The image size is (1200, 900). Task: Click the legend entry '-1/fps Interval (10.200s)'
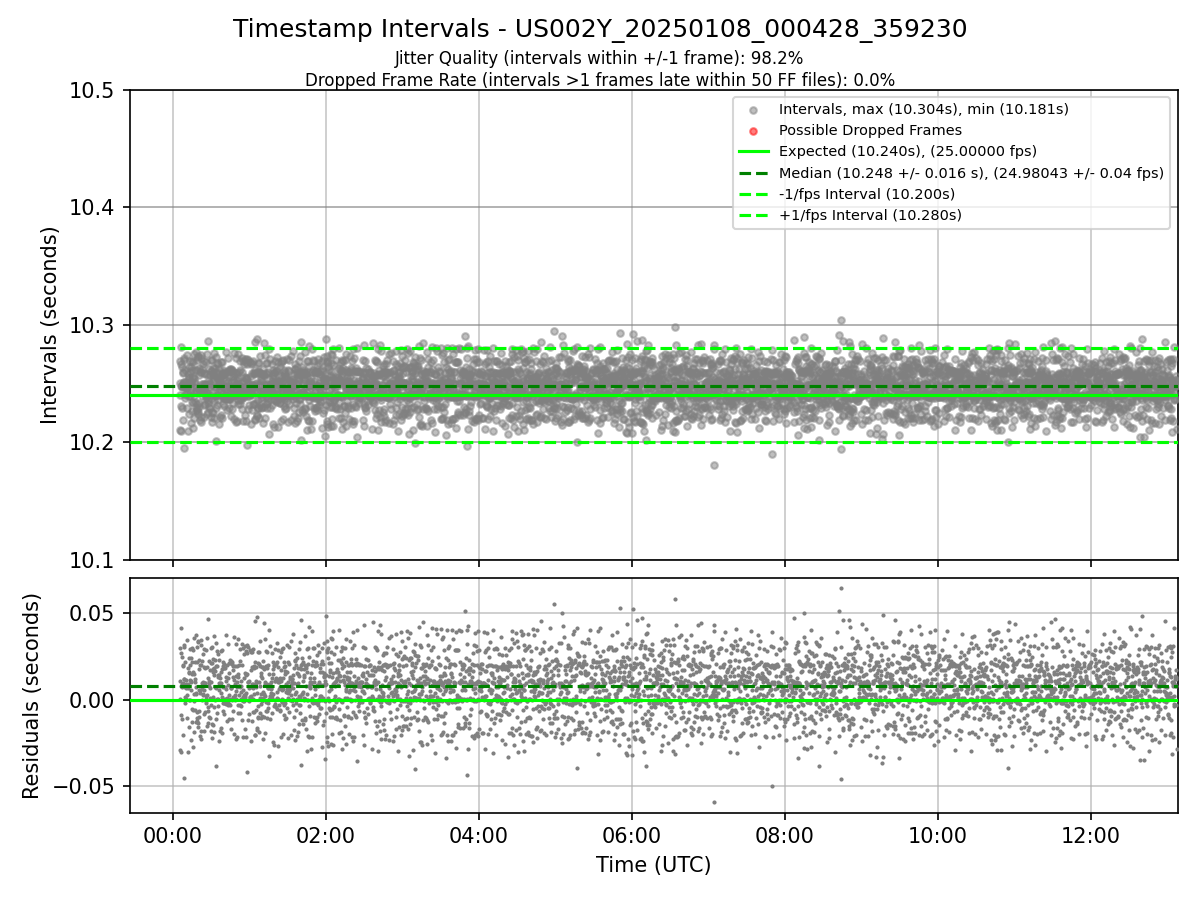(x=867, y=194)
